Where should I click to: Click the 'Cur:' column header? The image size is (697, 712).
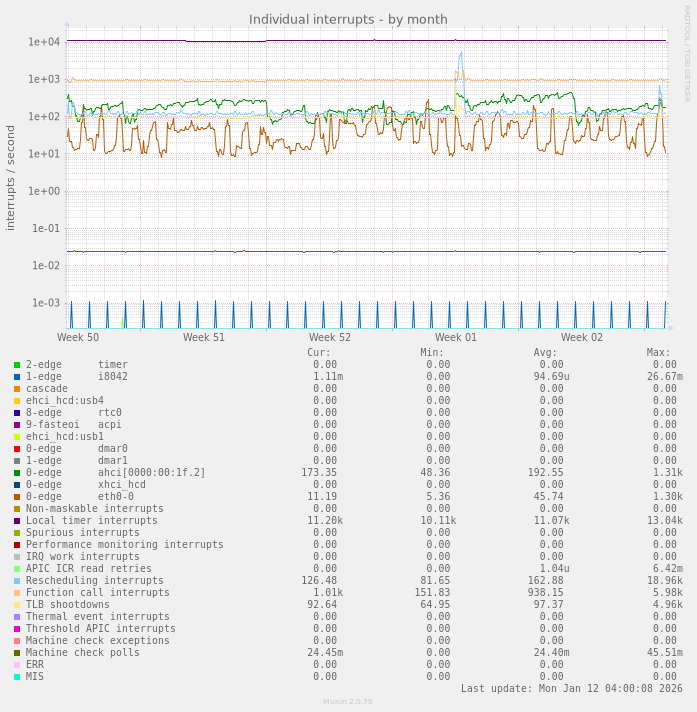pyautogui.click(x=319, y=353)
